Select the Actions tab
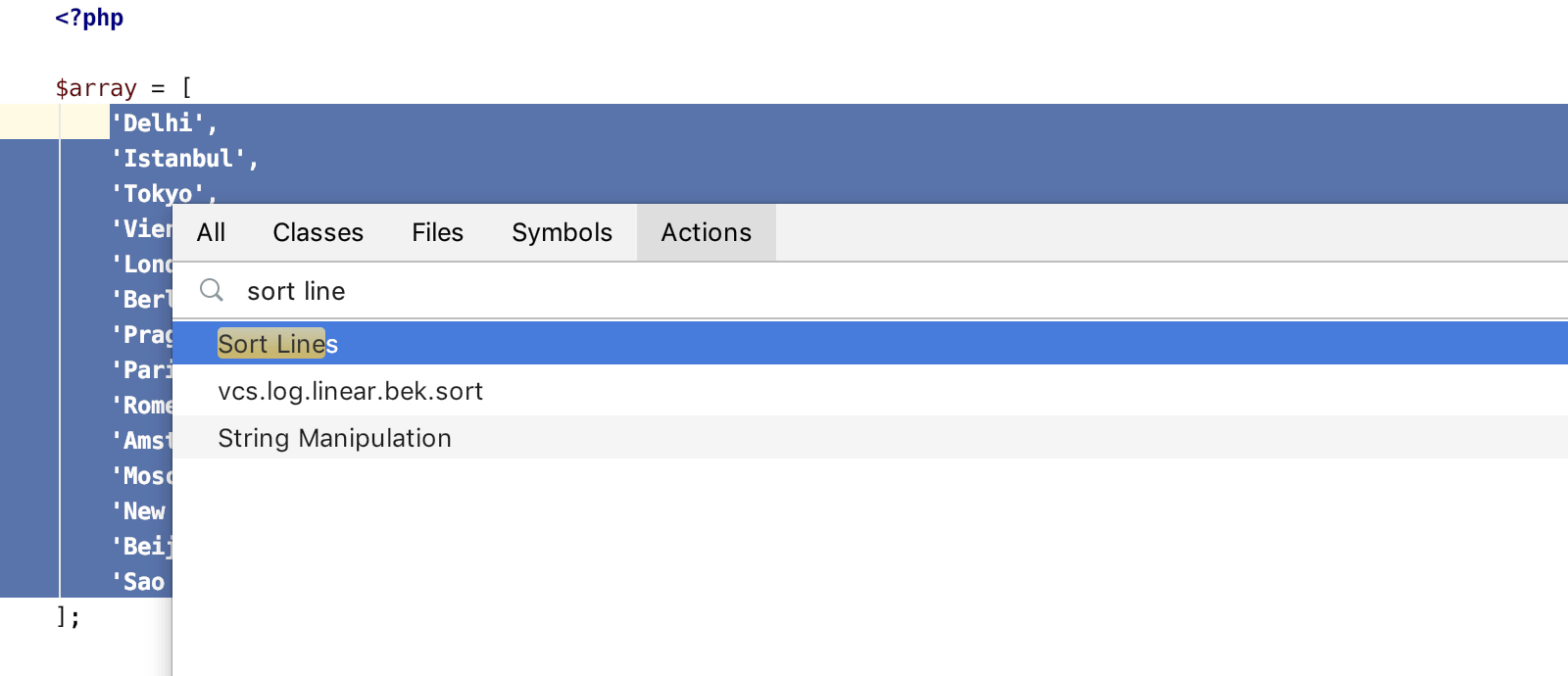 tap(706, 232)
